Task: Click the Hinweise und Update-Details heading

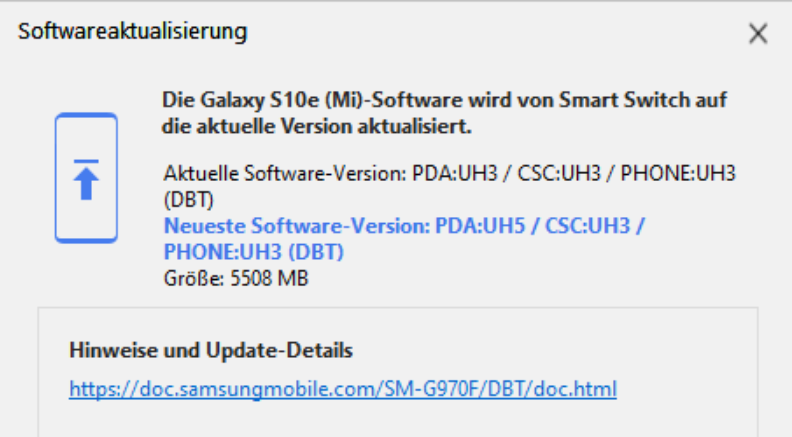Action: (x=211, y=350)
